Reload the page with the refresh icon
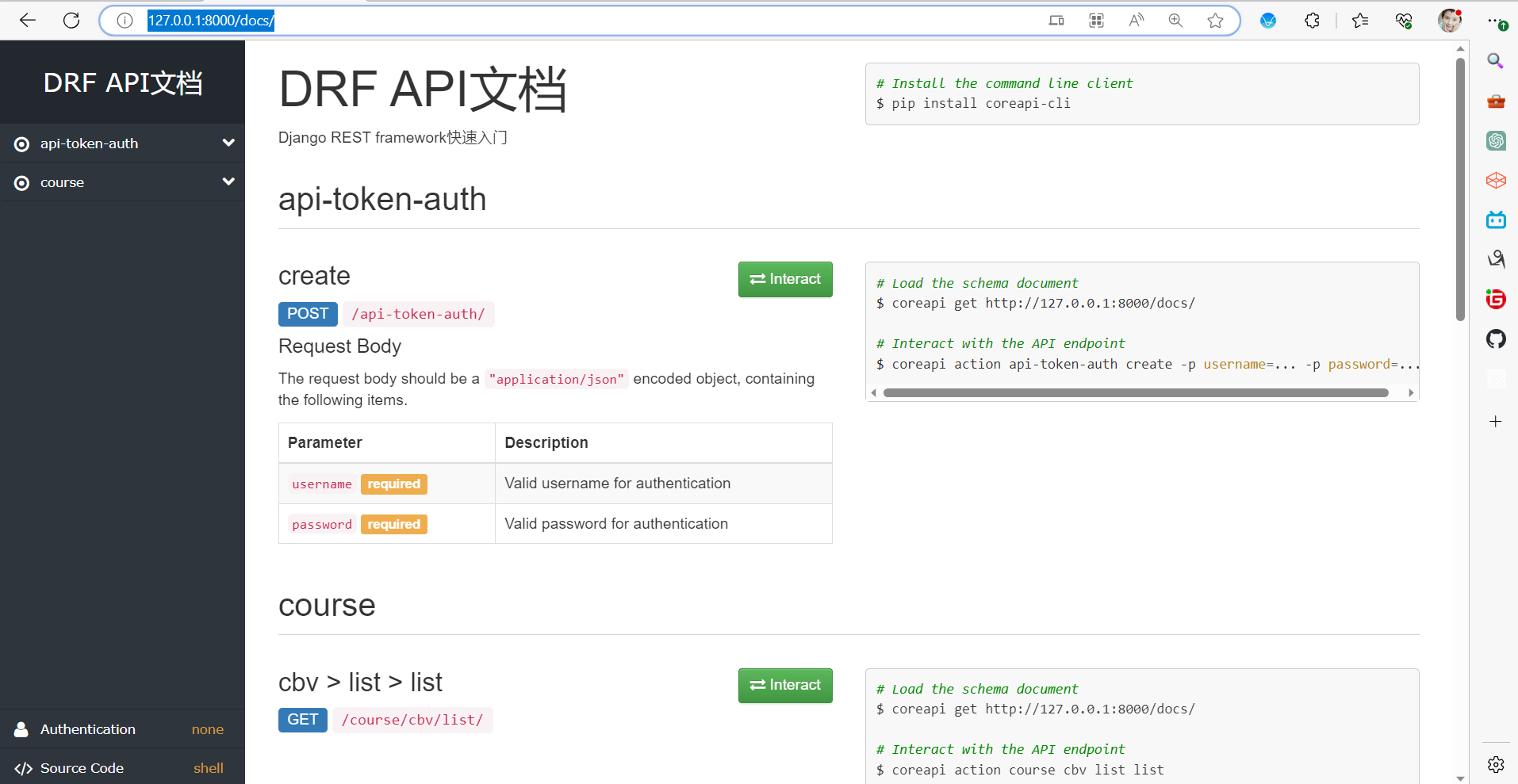Image resolution: width=1518 pixels, height=784 pixels. click(x=71, y=21)
